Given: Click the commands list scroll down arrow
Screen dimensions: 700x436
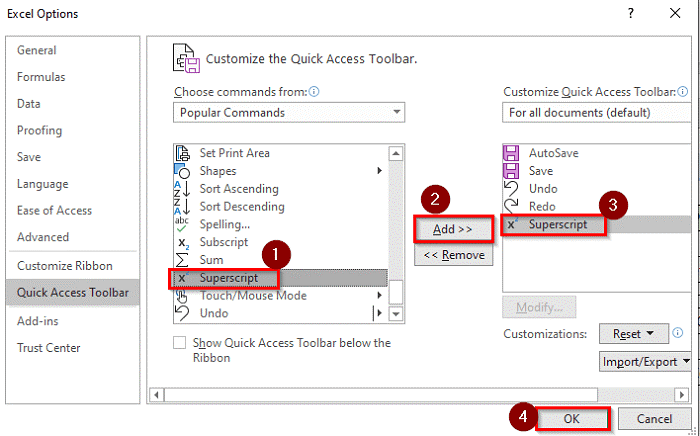Looking at the screenshot, I should [396, 314].
